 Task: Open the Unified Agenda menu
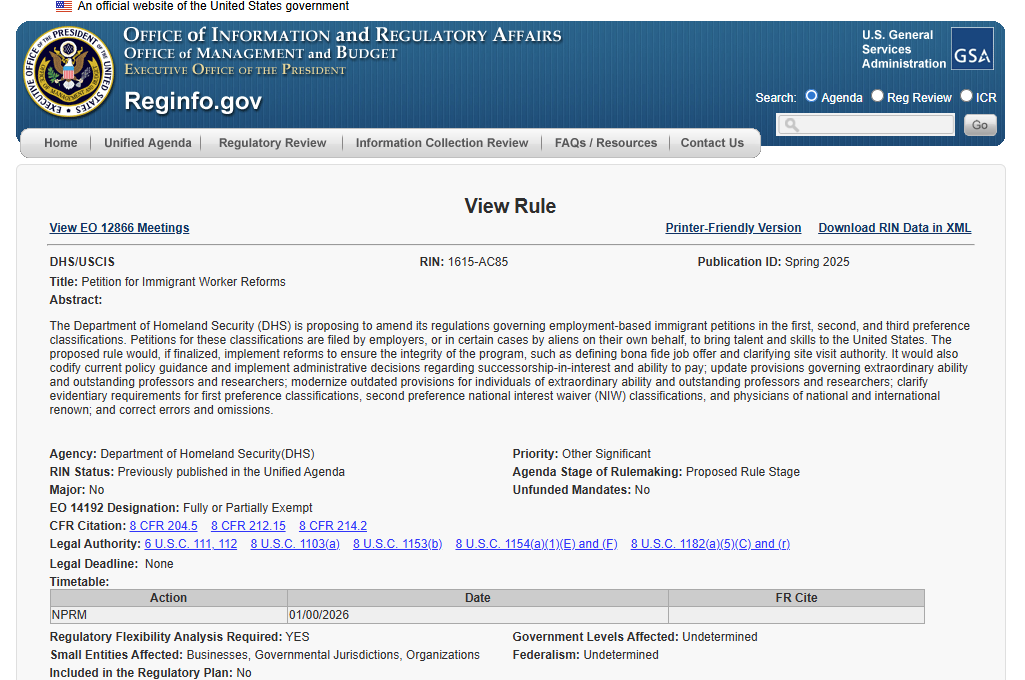pyautogui.click(x=148, y=143)
